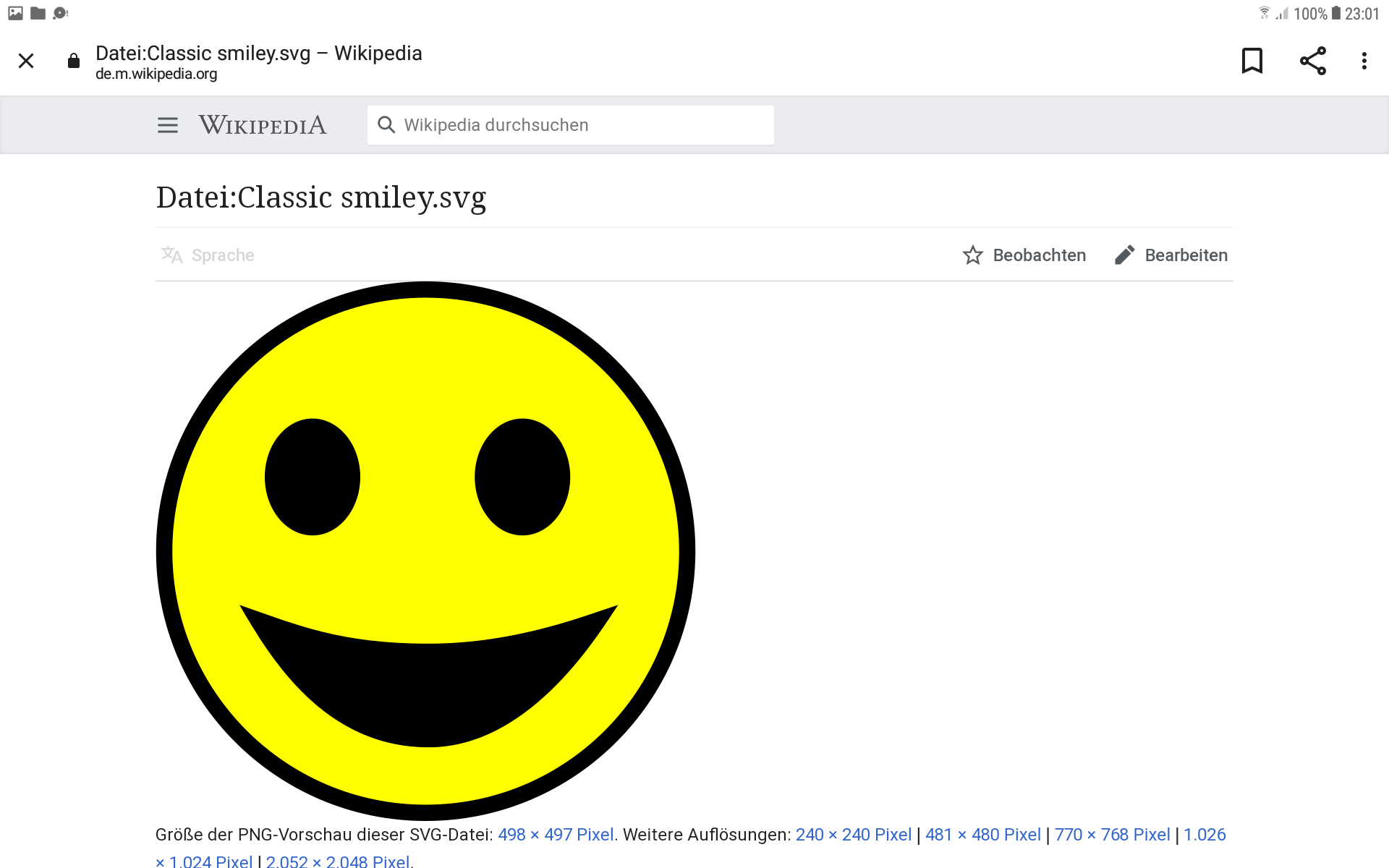Open the share icon
The height and width of the screenshot is (868, 1389).
(x=1312, y=61)
